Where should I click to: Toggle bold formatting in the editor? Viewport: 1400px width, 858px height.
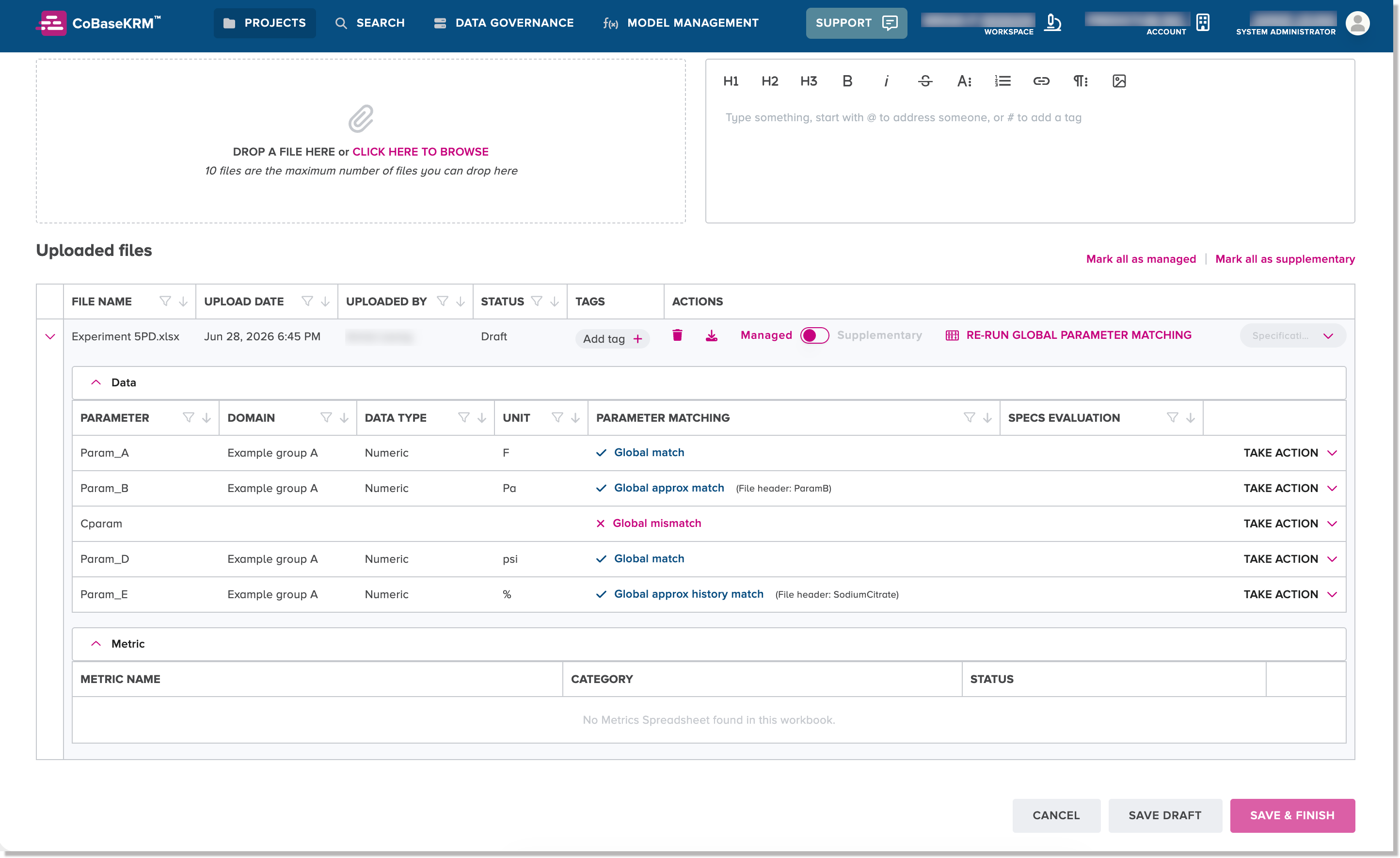pos(846,81)
